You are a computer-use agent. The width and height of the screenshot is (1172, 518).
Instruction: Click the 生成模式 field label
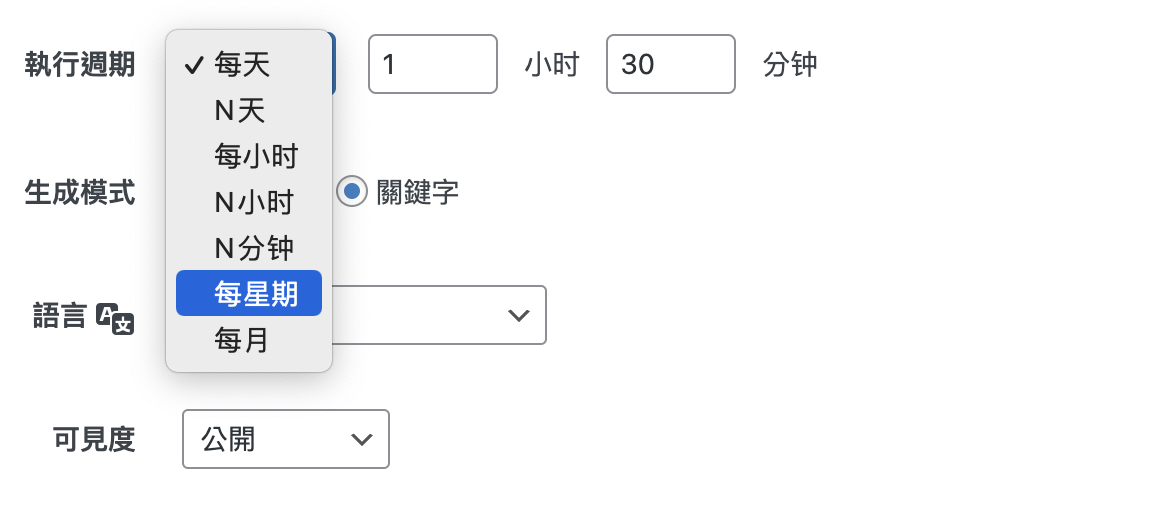pos(80,193)
